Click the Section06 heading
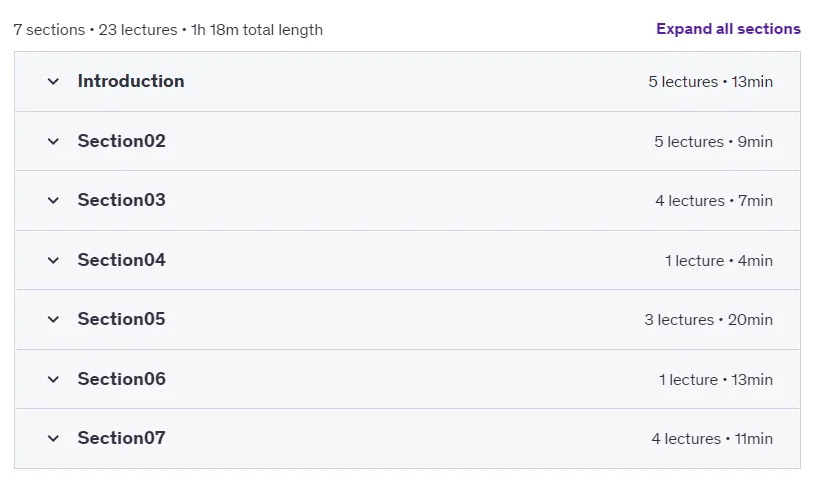The width and height of the screenshot is (817, 488). [121, 379]
